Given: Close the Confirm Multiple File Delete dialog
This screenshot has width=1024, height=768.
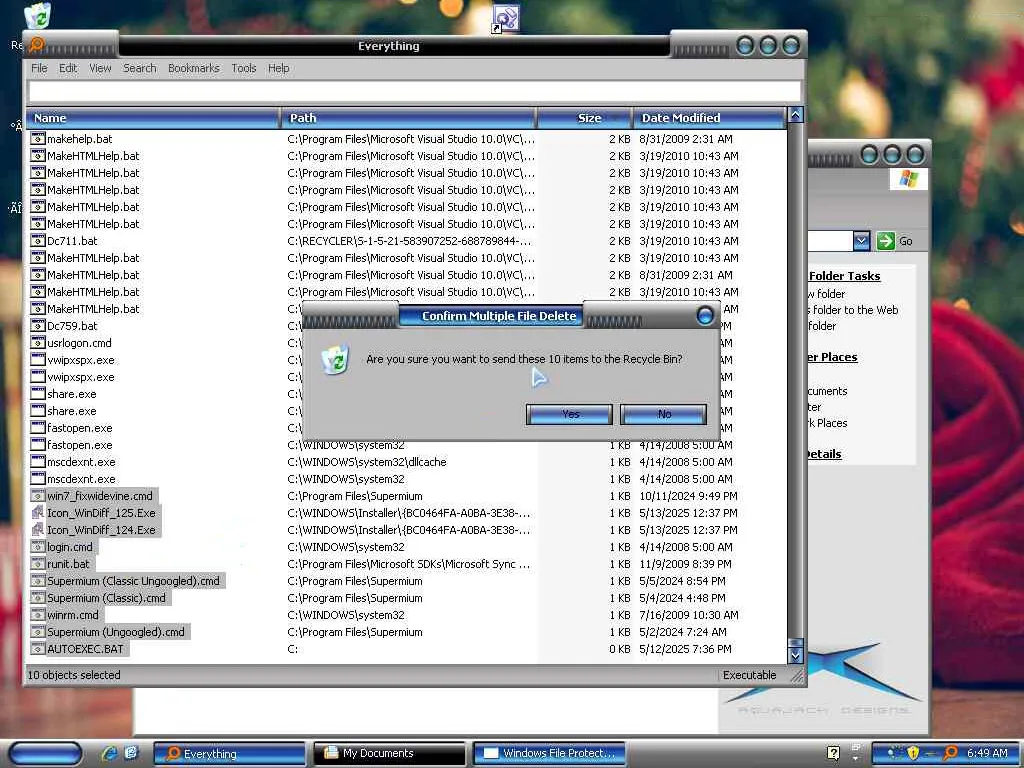Looking at the screenshot, I should (705, 316).
